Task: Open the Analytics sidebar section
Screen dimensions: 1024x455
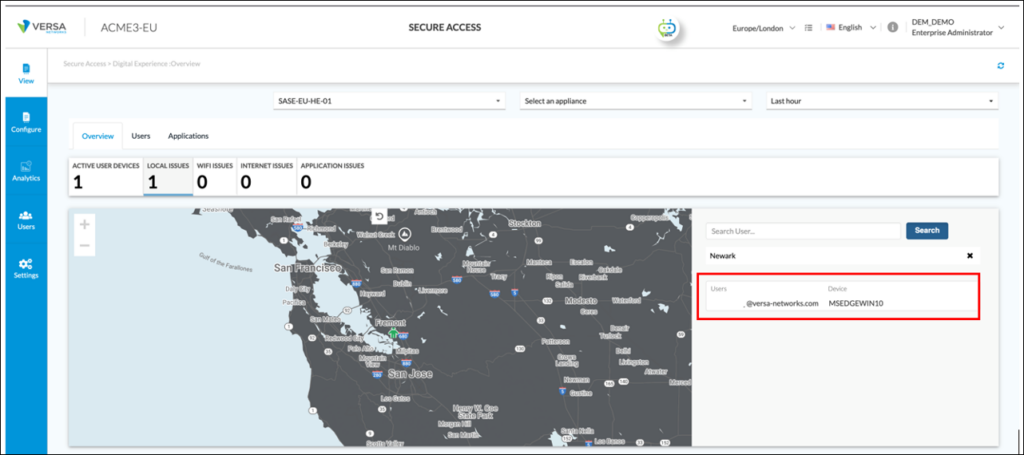Action: coord(26,170)
